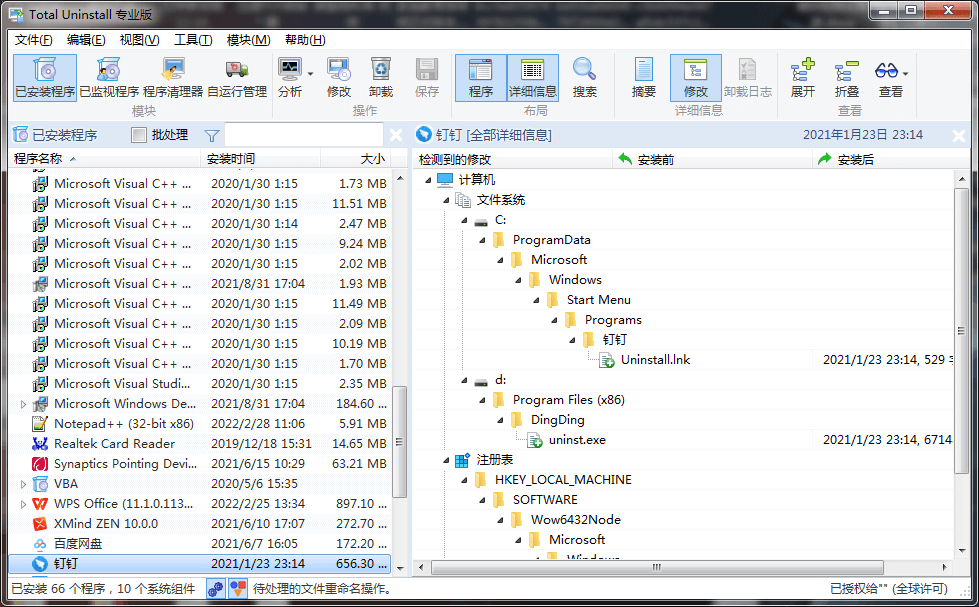Select Uninstall.lnk file in tree
This screenshot has width=979, height=607.
coord(655,360)
